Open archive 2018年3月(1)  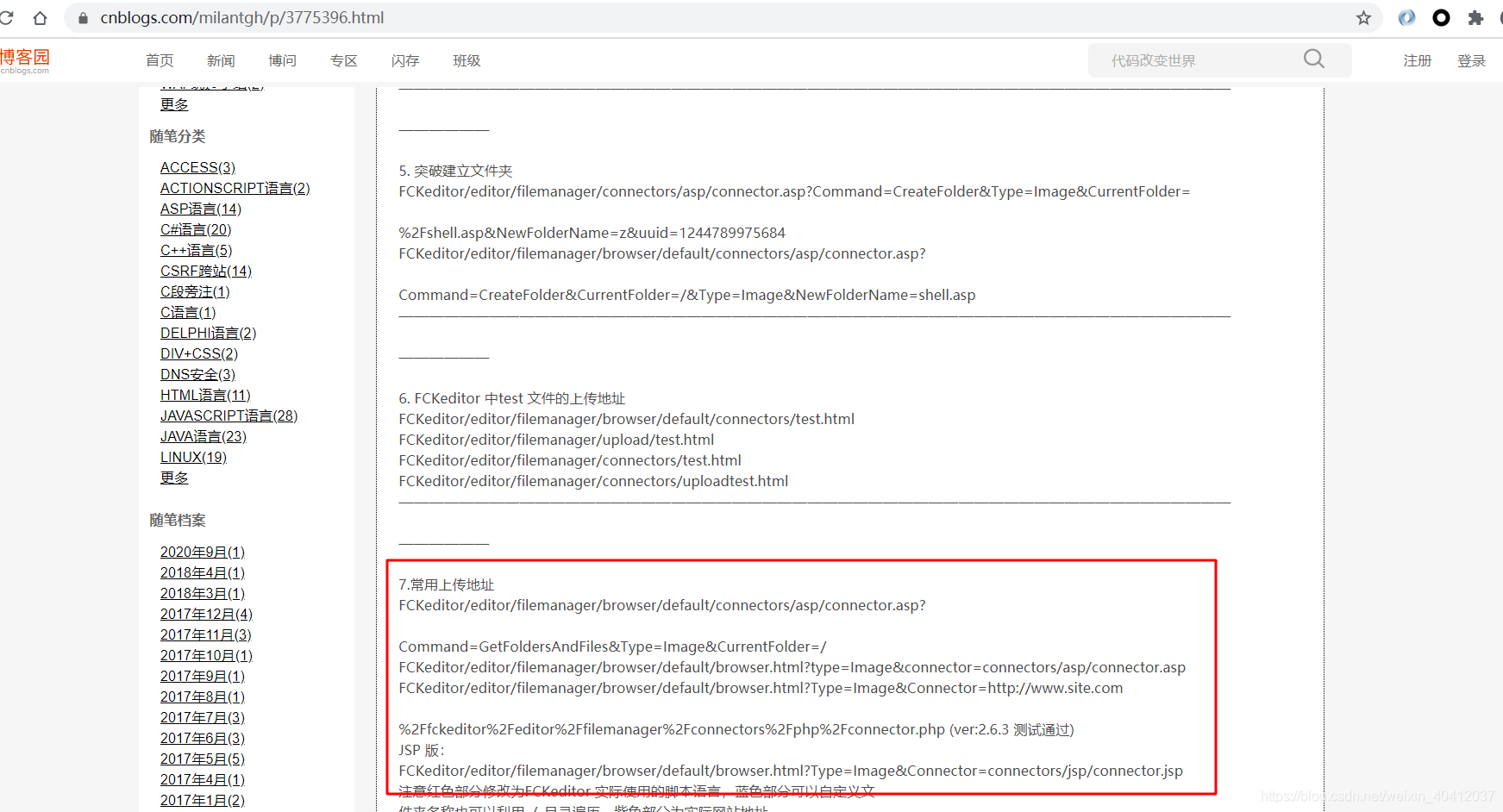(x=202, y=593)
